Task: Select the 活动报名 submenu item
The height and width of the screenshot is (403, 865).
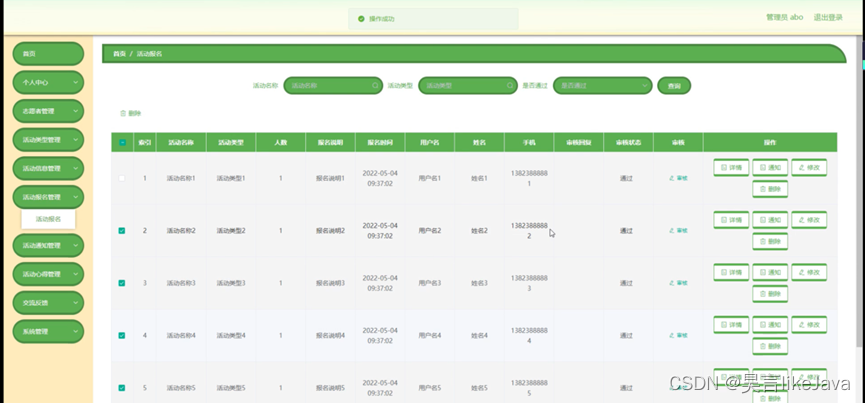Action: [48, 219]
